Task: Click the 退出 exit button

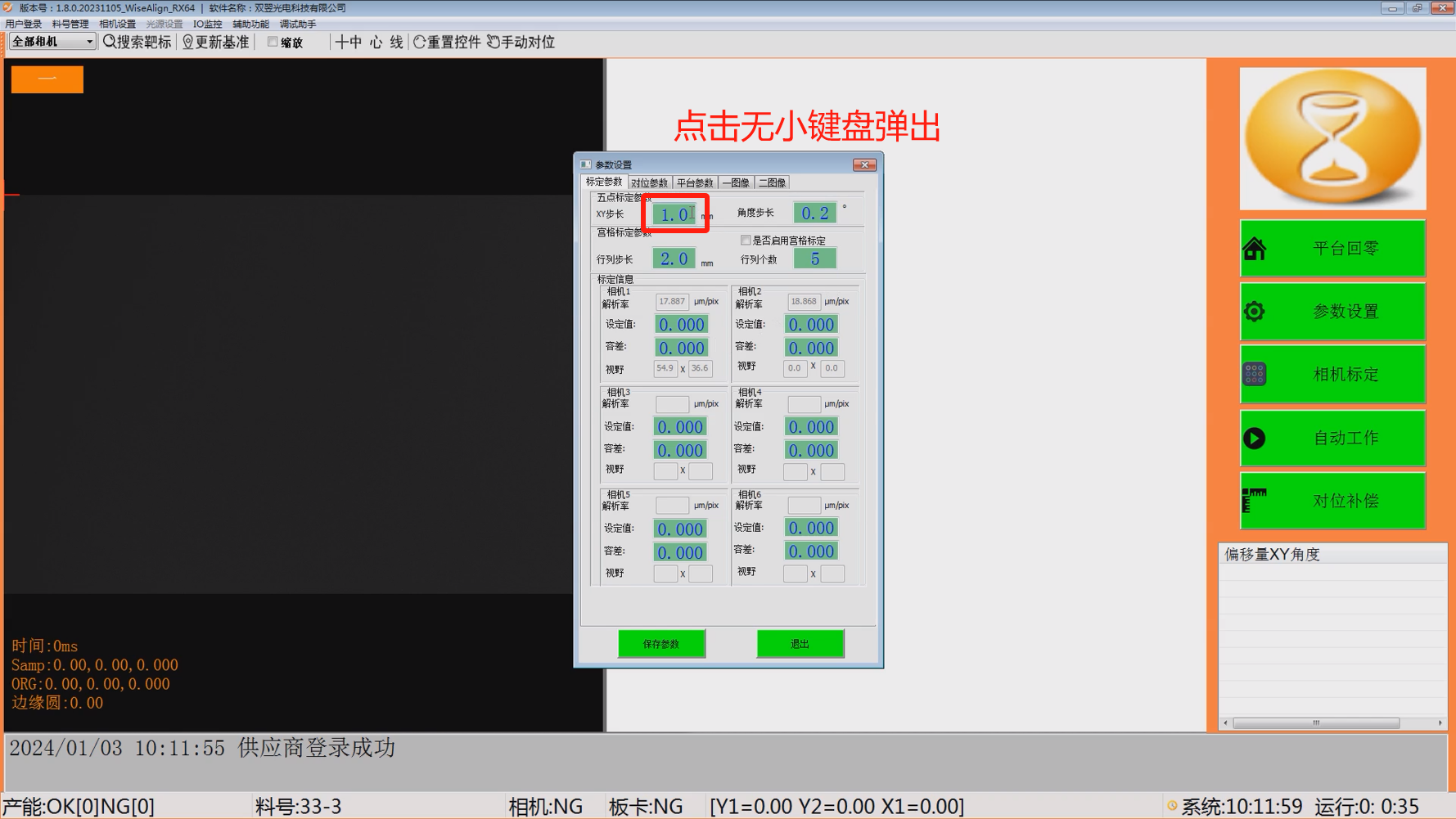Action: [x=800, y=644]
